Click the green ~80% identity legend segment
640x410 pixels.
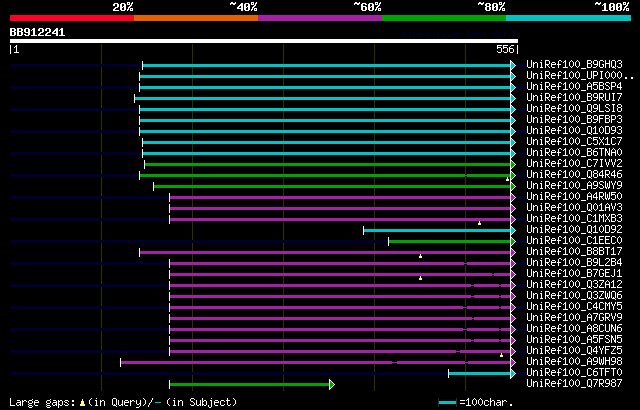point(444,18)
